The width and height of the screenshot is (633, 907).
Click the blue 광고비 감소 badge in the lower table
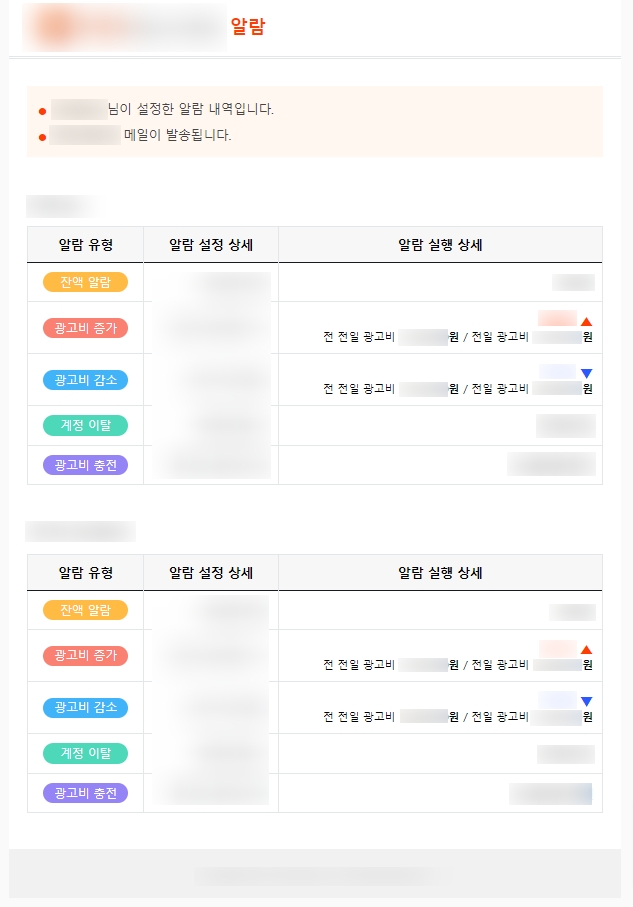pos(85,708)
